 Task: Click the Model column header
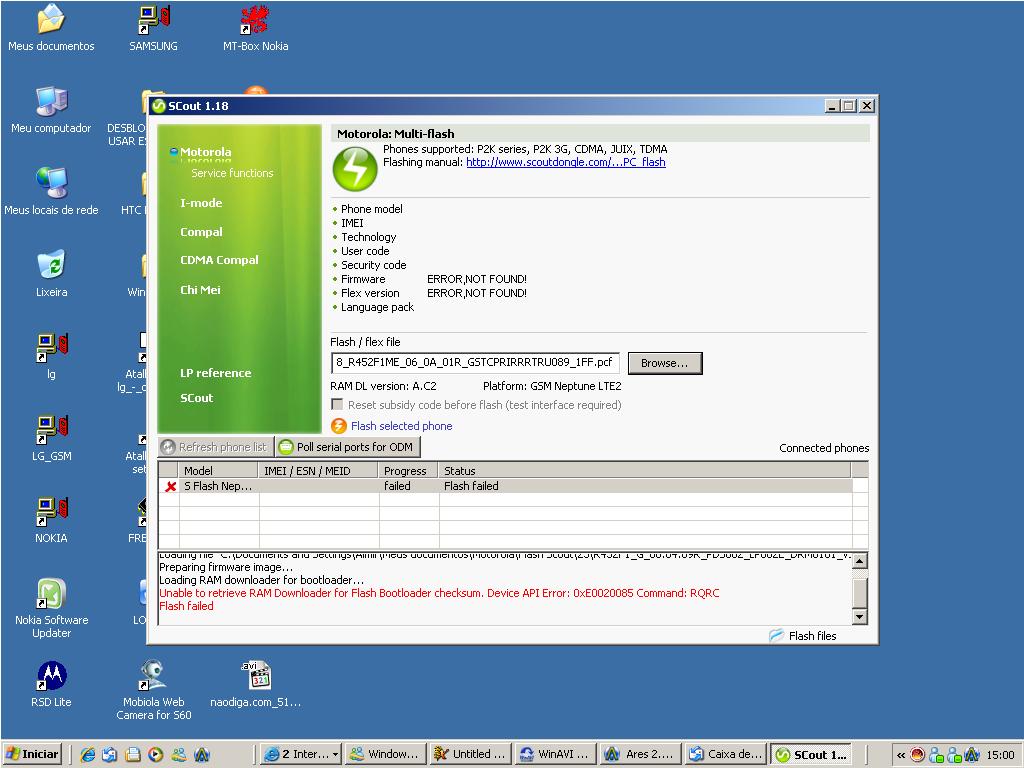click(219, 471)
